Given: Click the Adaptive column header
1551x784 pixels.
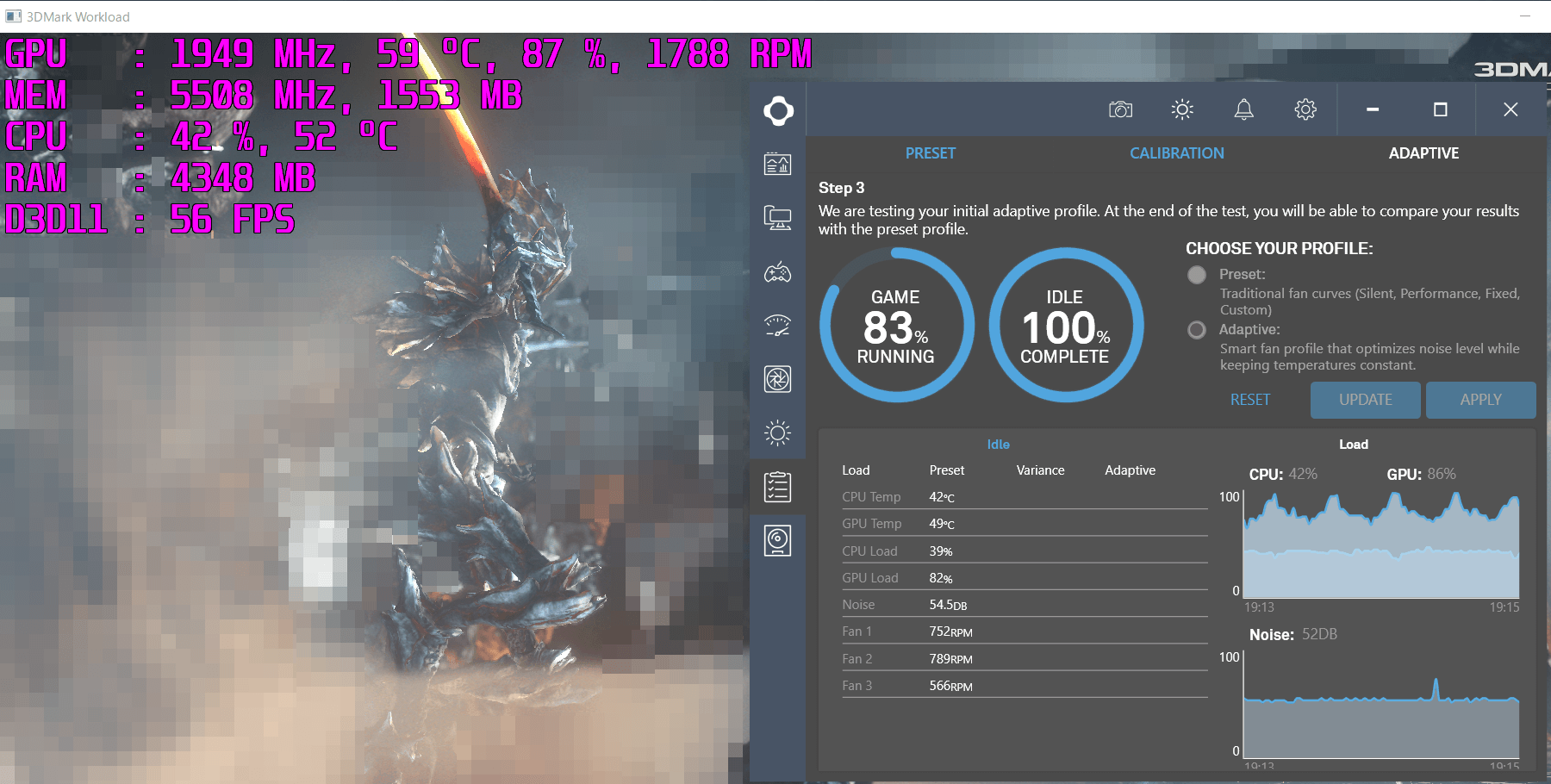Looking at the screenshot, I should click(x=1131, y=470).
